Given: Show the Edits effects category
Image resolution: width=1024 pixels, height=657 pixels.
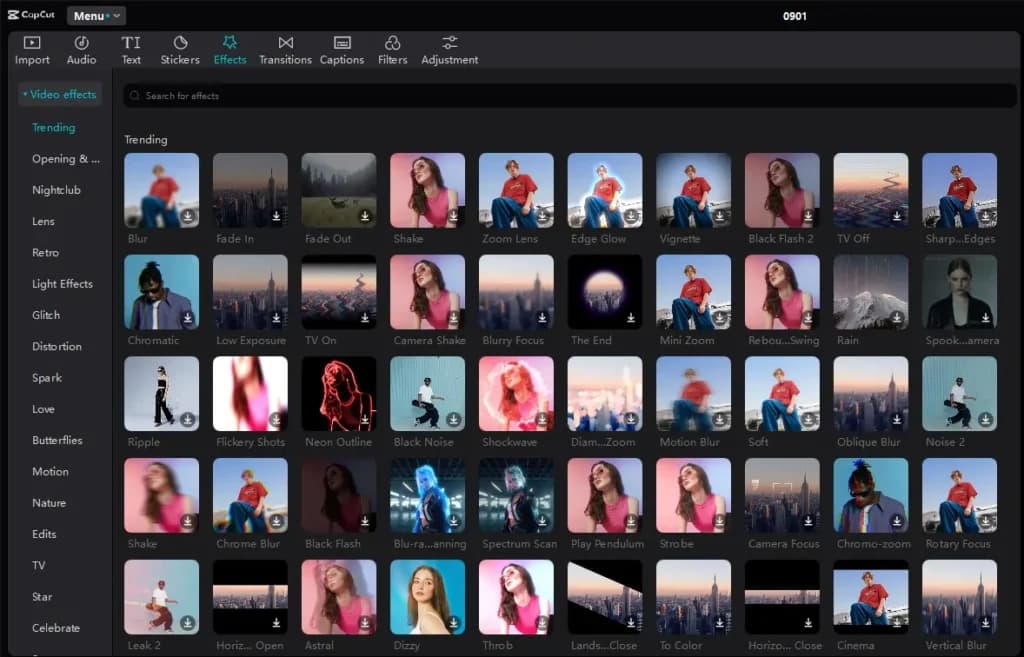Looking at the screenshot, I should [x=44, y=534].
